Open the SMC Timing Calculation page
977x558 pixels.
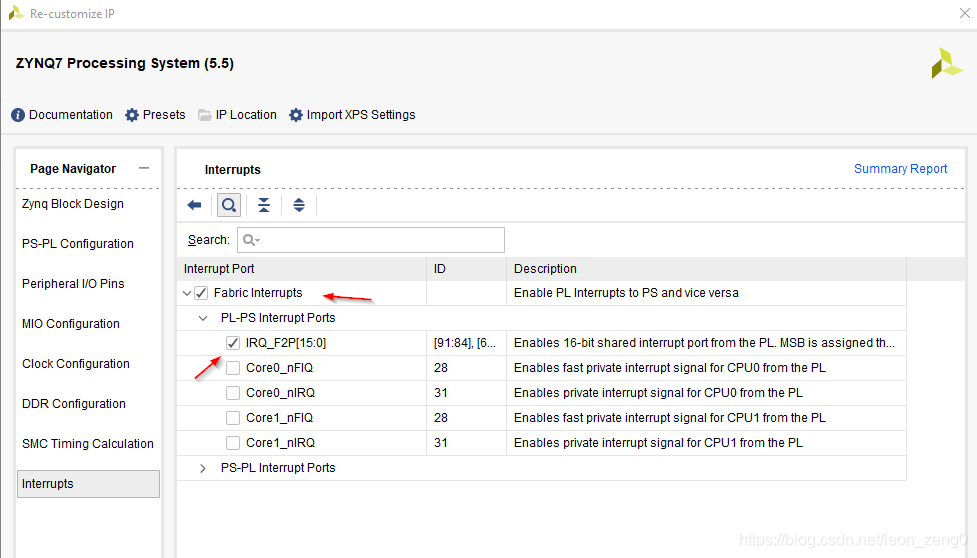pyautogui.click(x=88, y=443)
